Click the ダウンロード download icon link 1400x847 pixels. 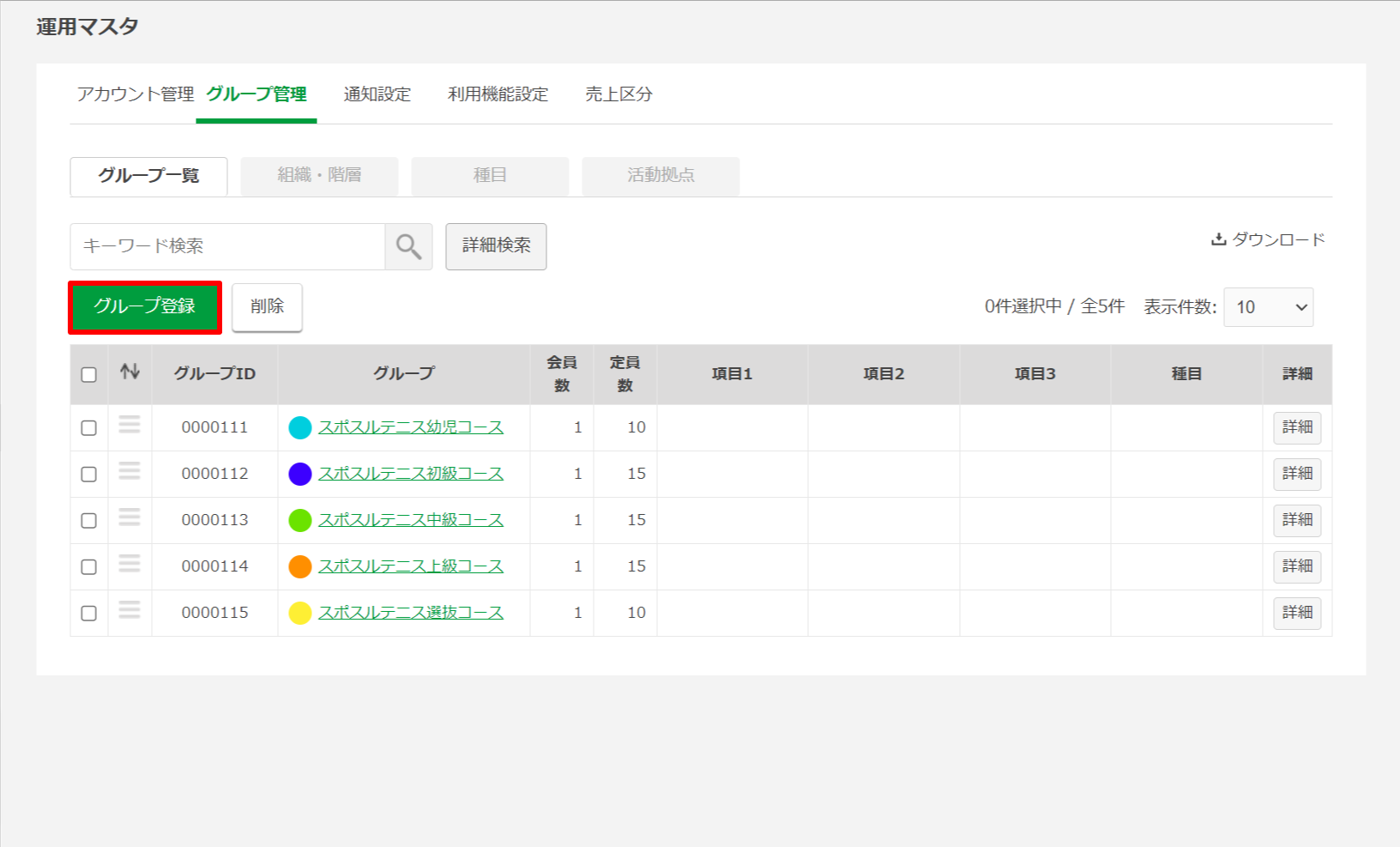click(1268, 239)
